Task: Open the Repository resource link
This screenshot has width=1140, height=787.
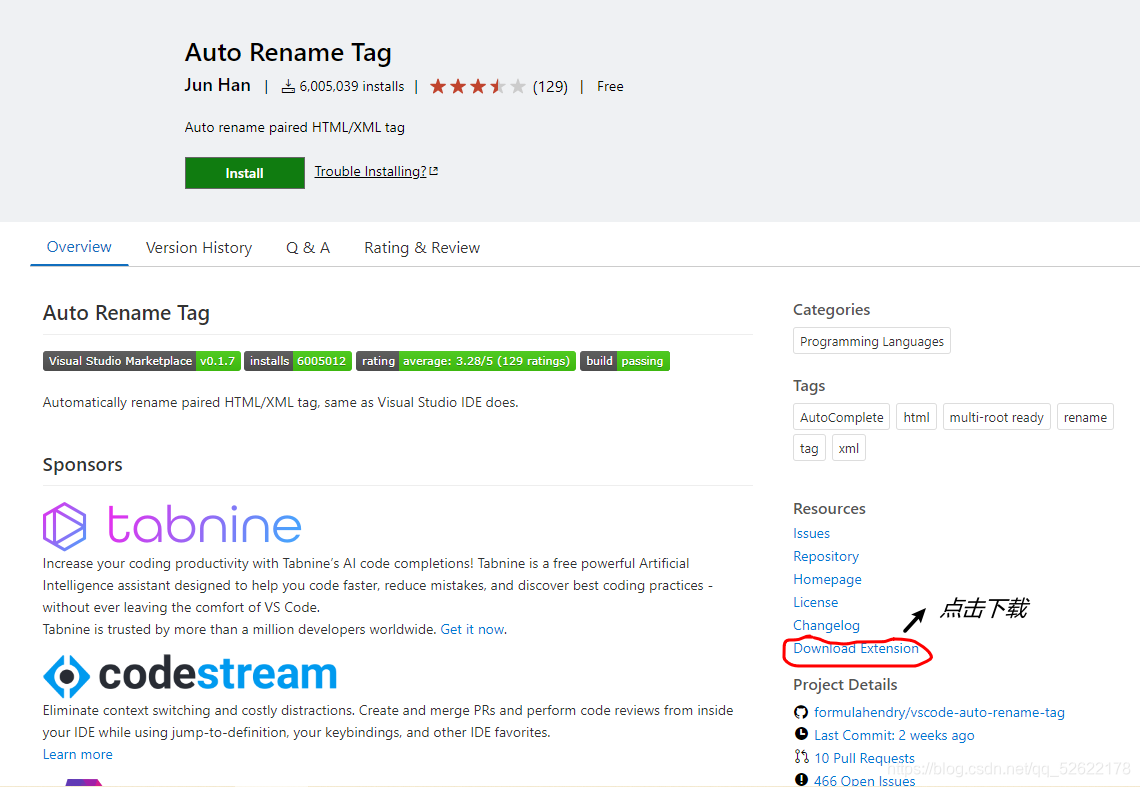Action: point(826,556)
